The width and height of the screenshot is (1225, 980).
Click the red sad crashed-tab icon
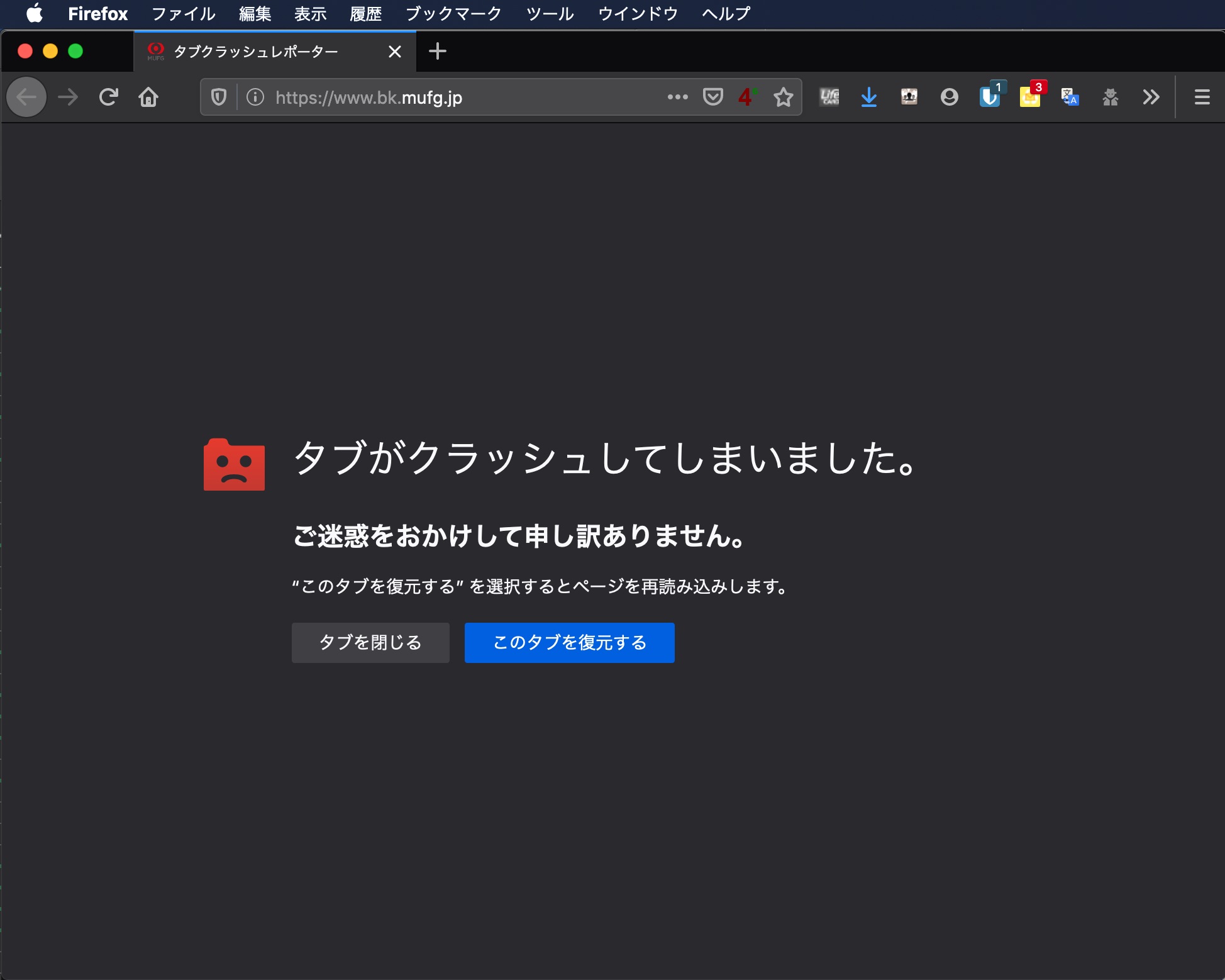234,465
